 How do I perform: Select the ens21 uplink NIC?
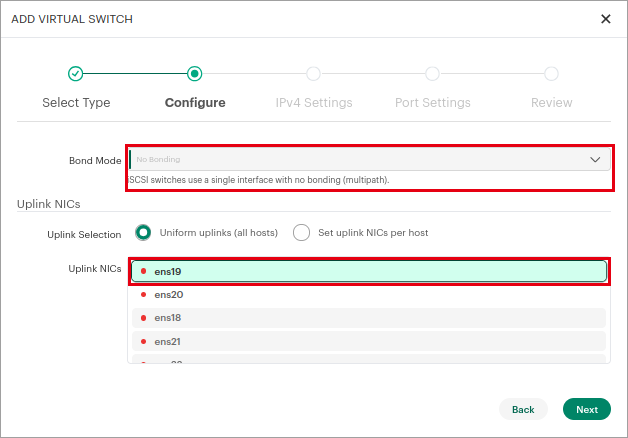tap(369, 342)
